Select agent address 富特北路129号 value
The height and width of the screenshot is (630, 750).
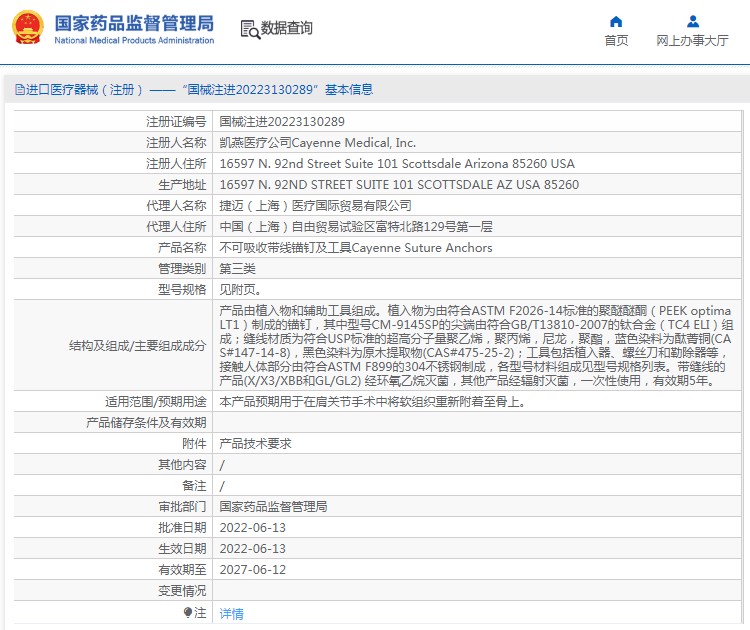(356, 227)
